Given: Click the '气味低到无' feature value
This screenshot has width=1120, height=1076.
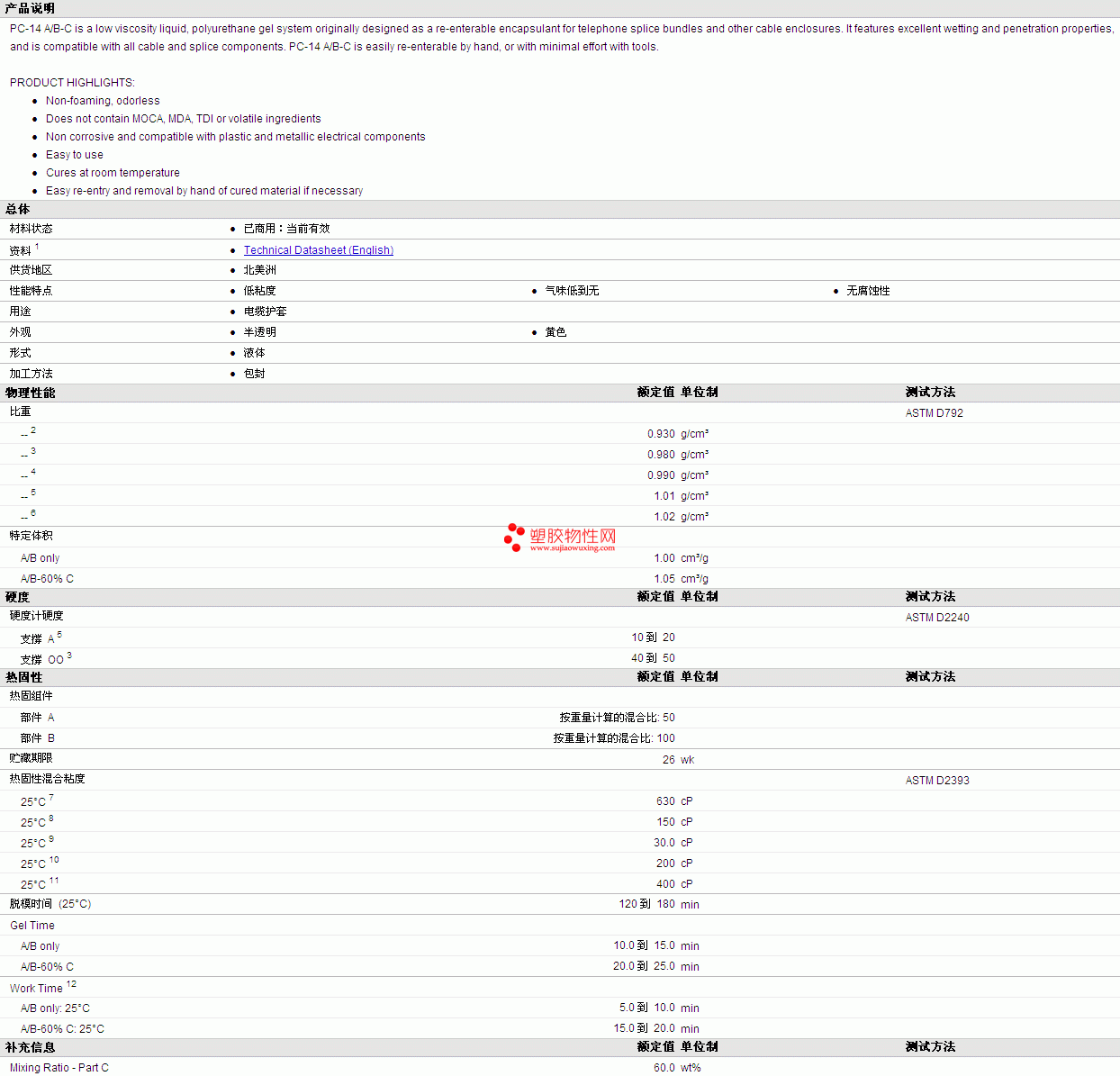Looking at the screenshot, I should pos(572,291).
